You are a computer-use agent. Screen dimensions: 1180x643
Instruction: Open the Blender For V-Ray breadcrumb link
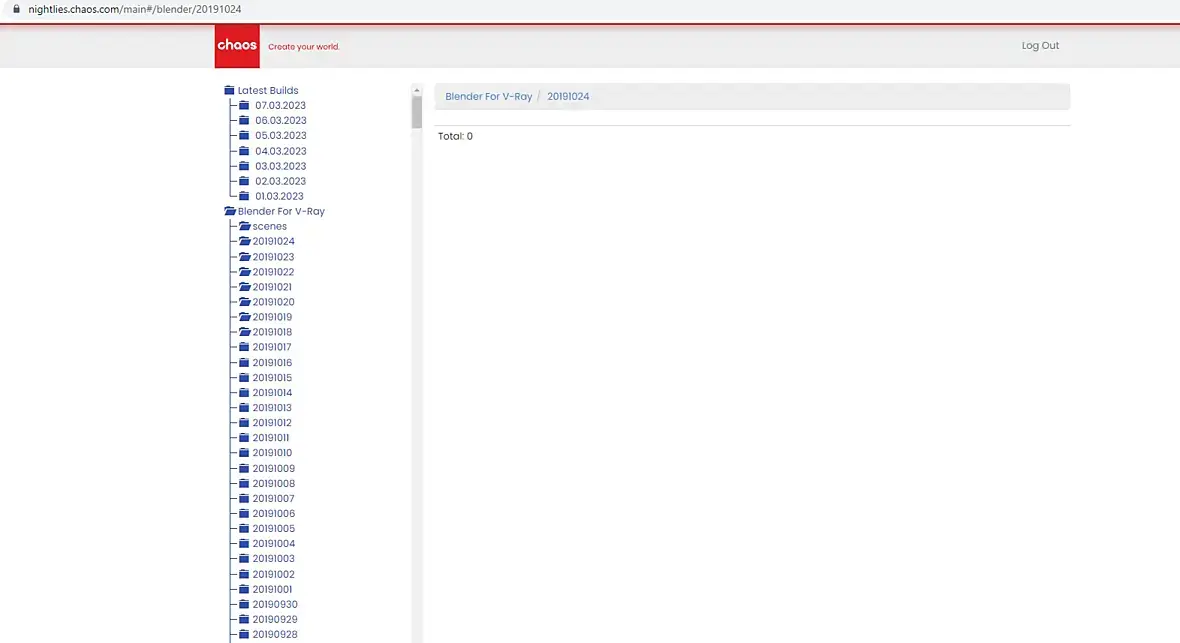pos(488,96)
